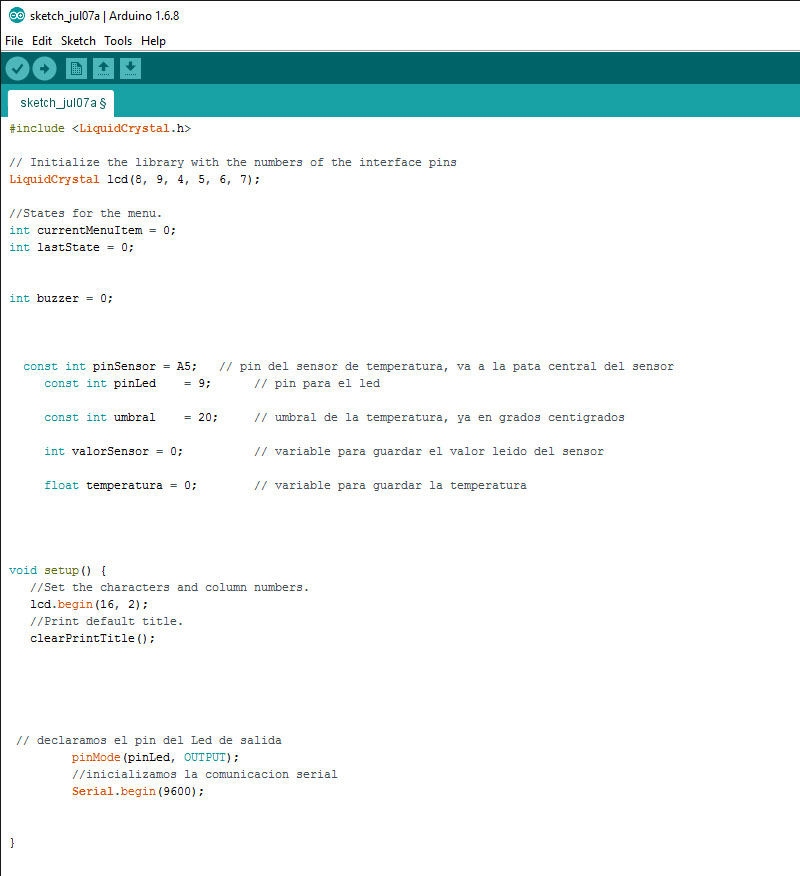
Task: Open a sketch using the Open arrow icon
Action: pyautogui.click(x=103, y=69)
